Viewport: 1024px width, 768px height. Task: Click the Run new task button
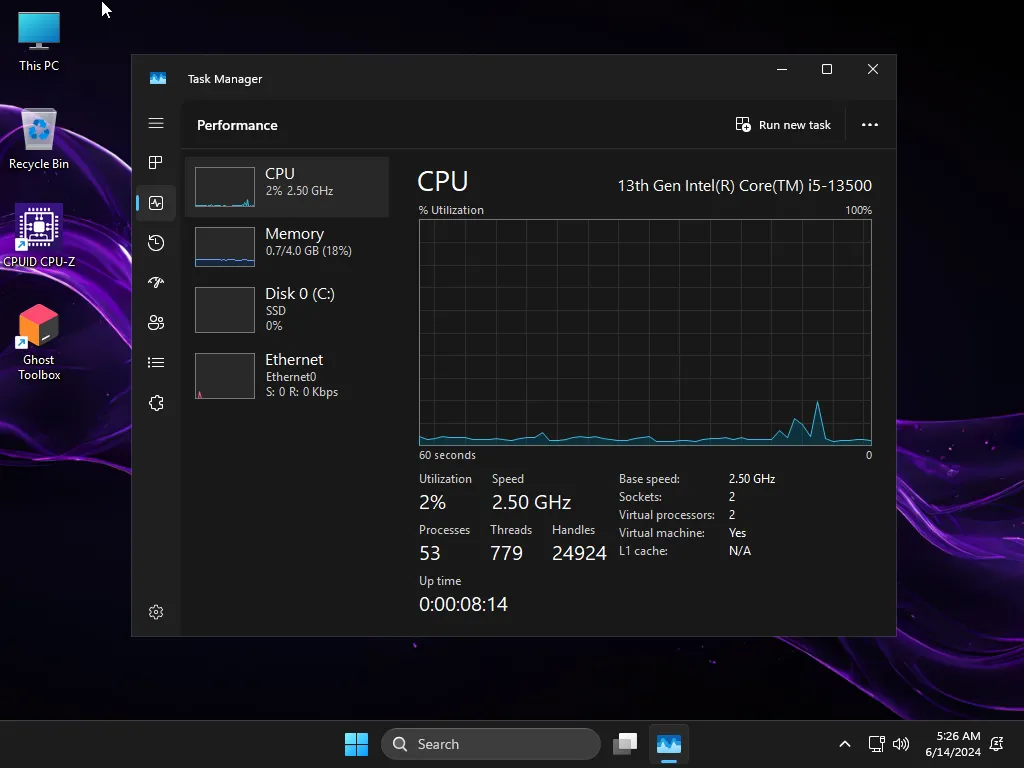783,124
